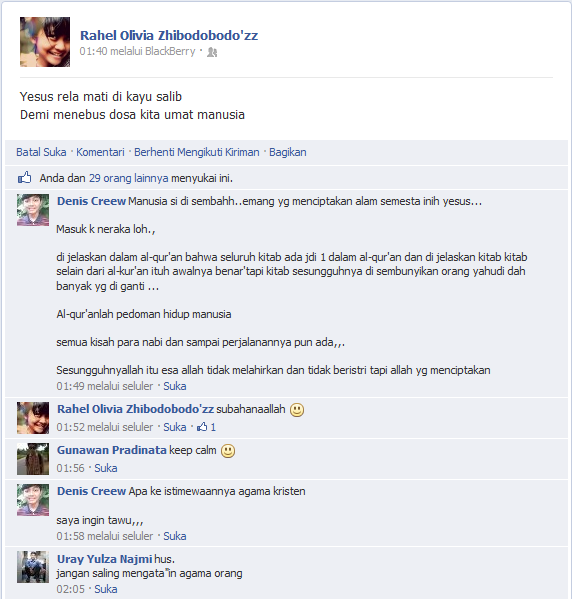572x599 pixels.
Task: Toggle Berhenti Mengikuti Kiriman link
Action: (197, 152)
